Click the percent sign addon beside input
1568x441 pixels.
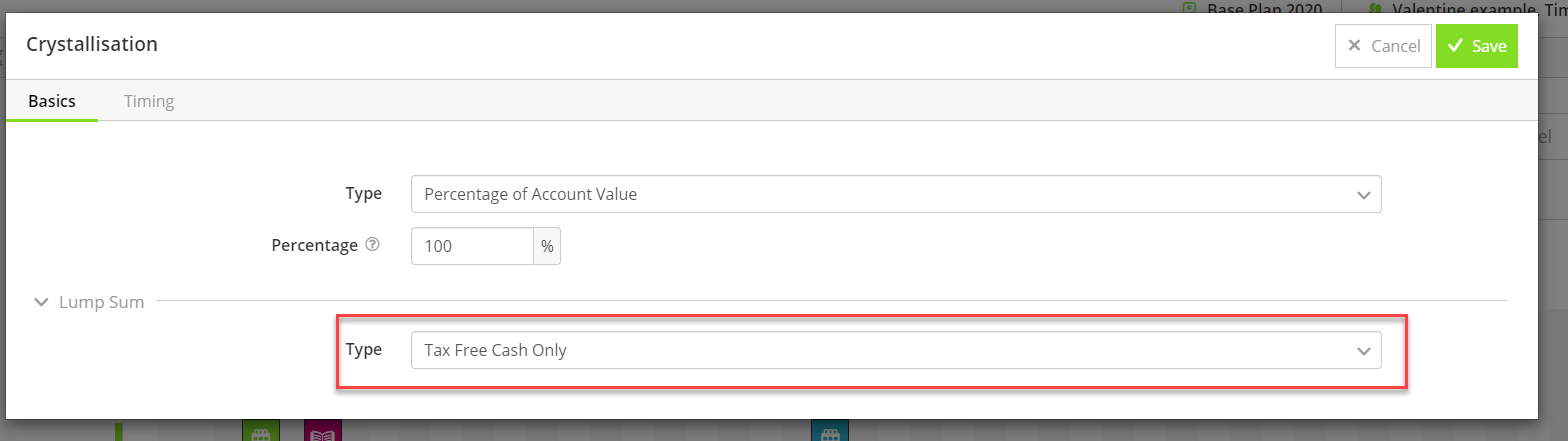547,246
